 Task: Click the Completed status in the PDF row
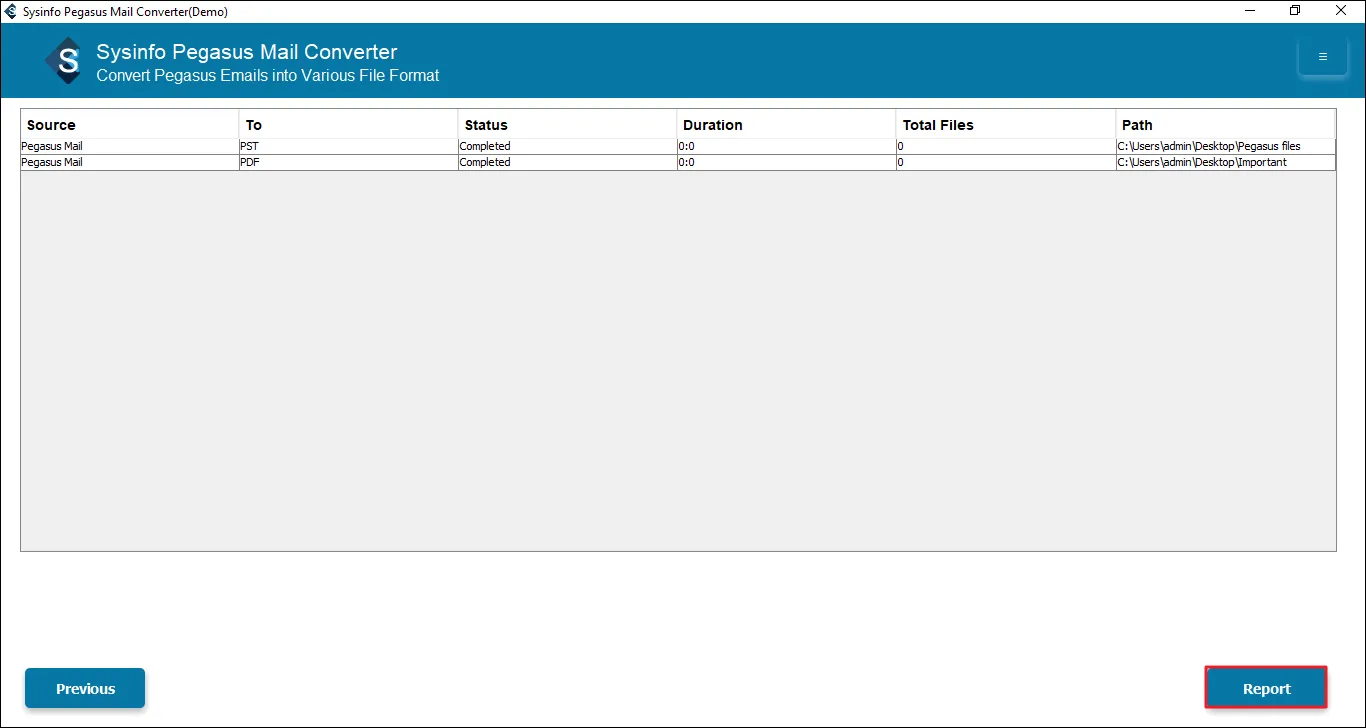568,162
